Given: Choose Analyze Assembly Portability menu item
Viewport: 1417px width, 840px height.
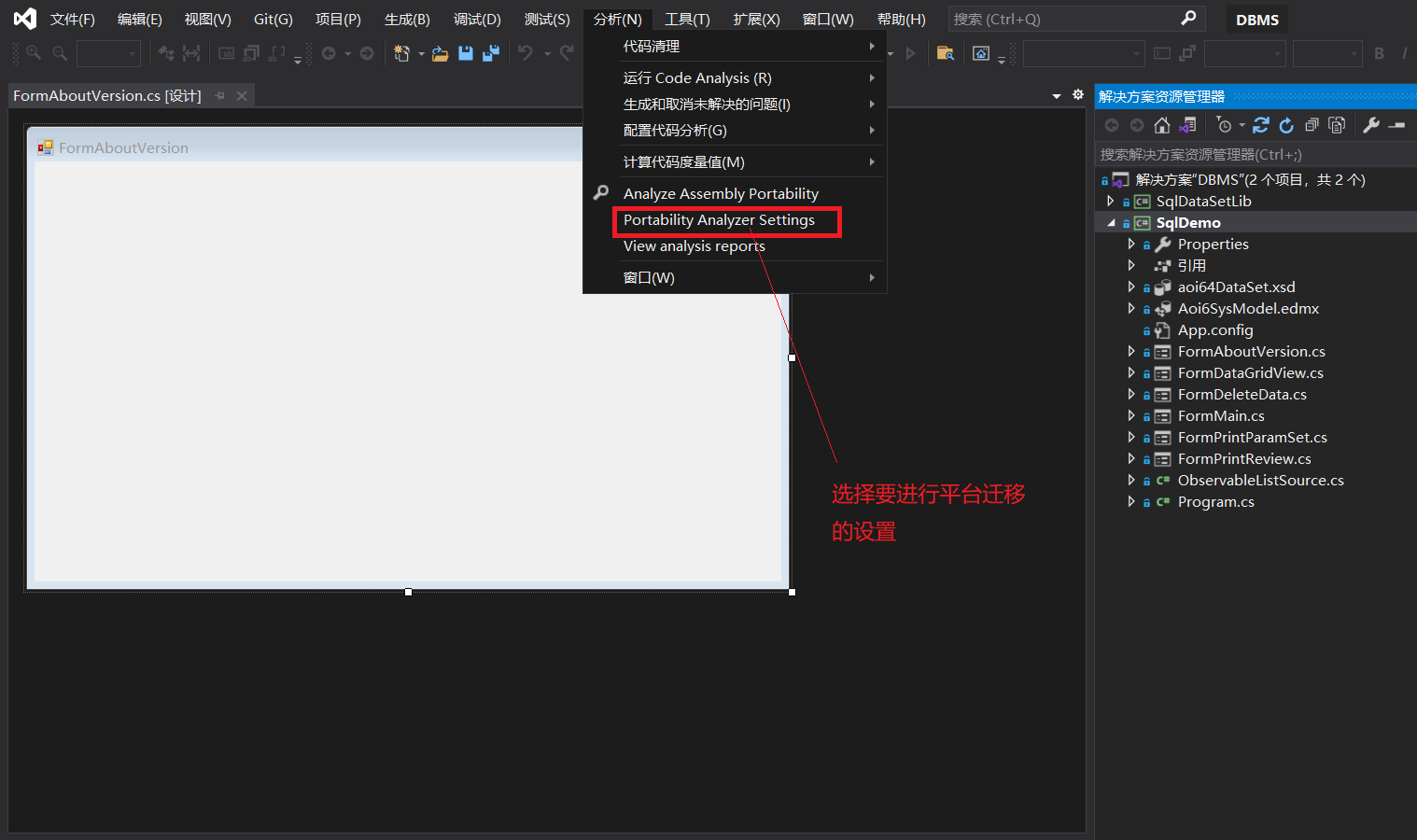Looking at the screenshot, I should (735, 193).
